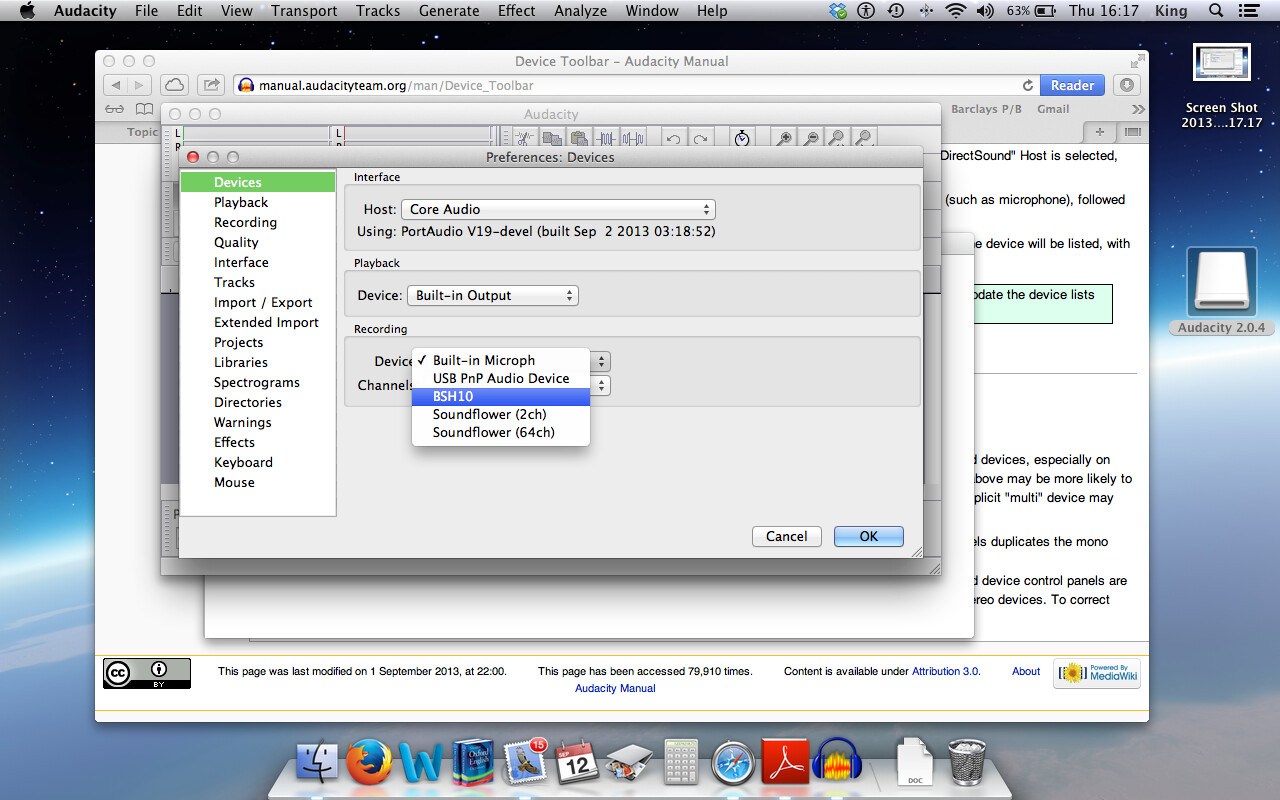The image size is (1280, 800).
Task: Select Recording in preferences sidebar
Action: tap(258, 222)
